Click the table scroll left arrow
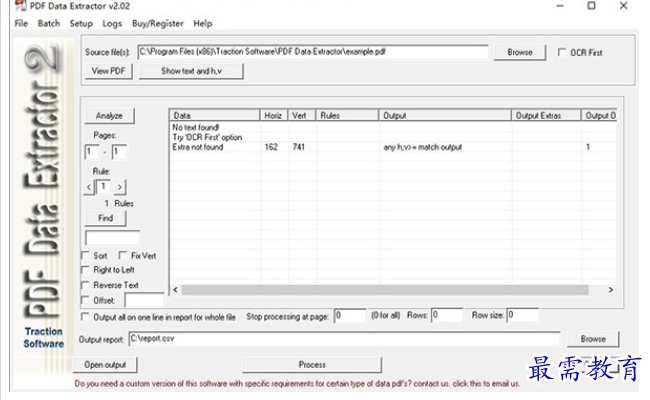 tap(175, 290)
